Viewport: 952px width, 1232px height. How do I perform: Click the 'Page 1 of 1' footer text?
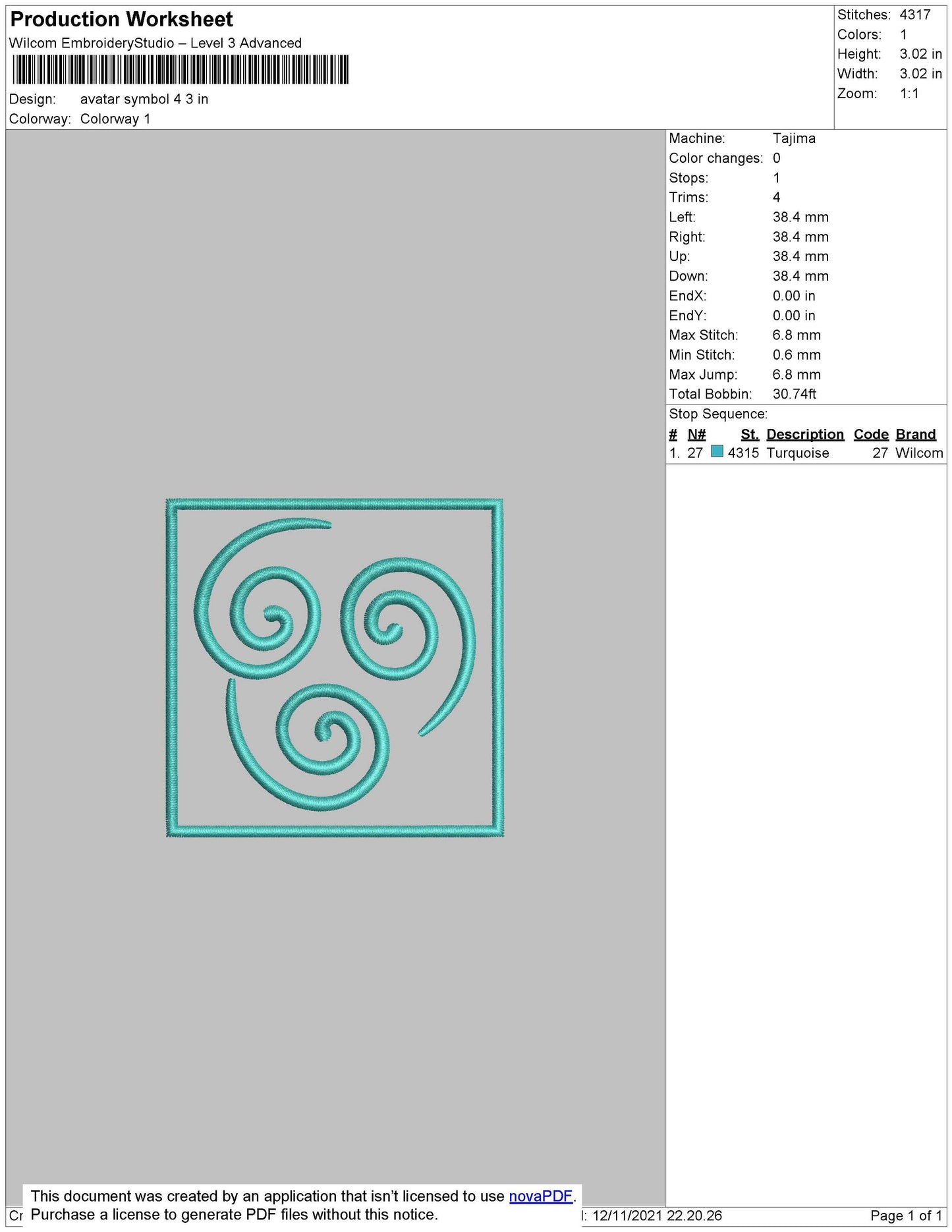pyautogui.click(x=906, y=1216)
